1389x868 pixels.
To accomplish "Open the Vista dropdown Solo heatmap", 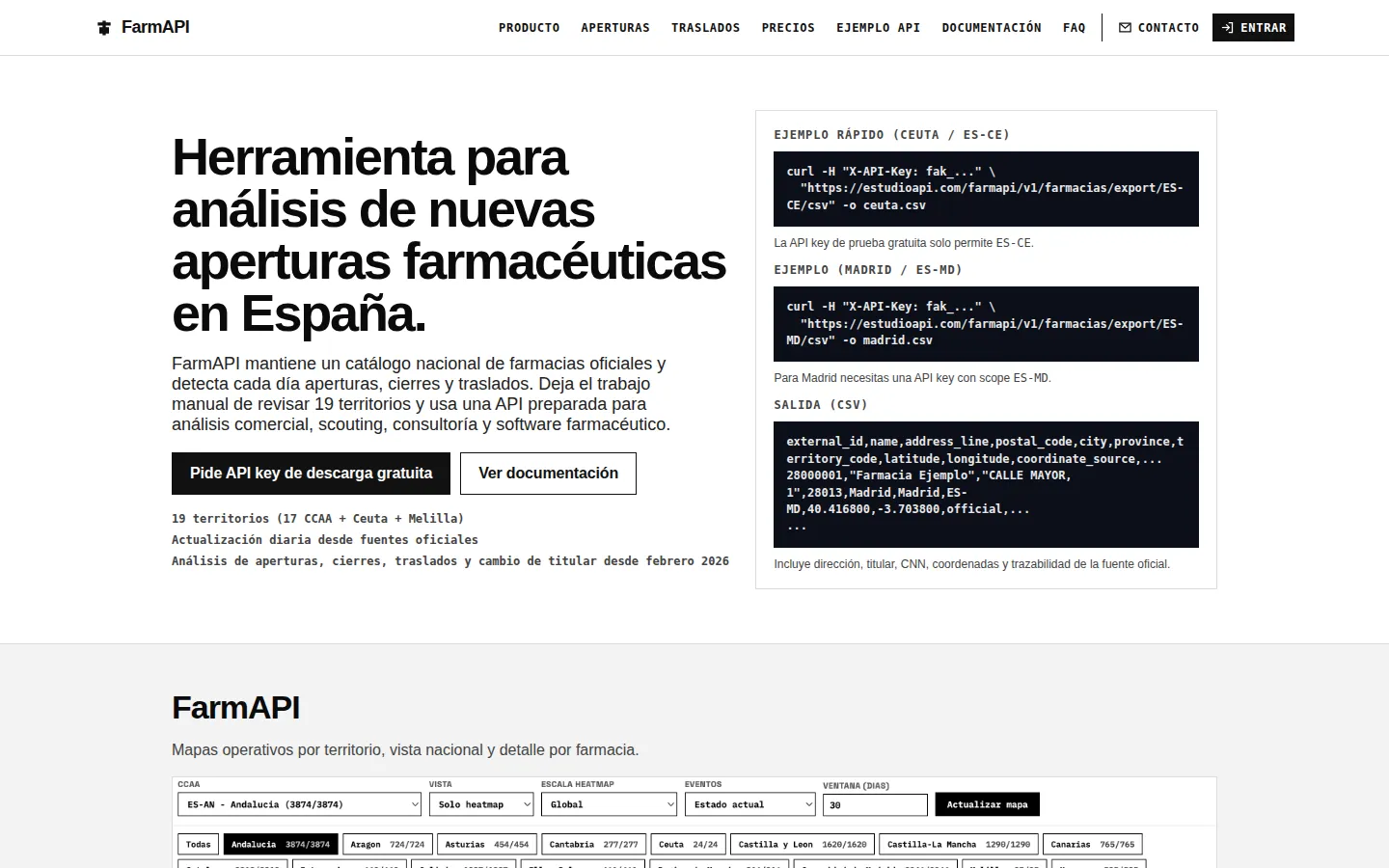I will pos(481,804).
